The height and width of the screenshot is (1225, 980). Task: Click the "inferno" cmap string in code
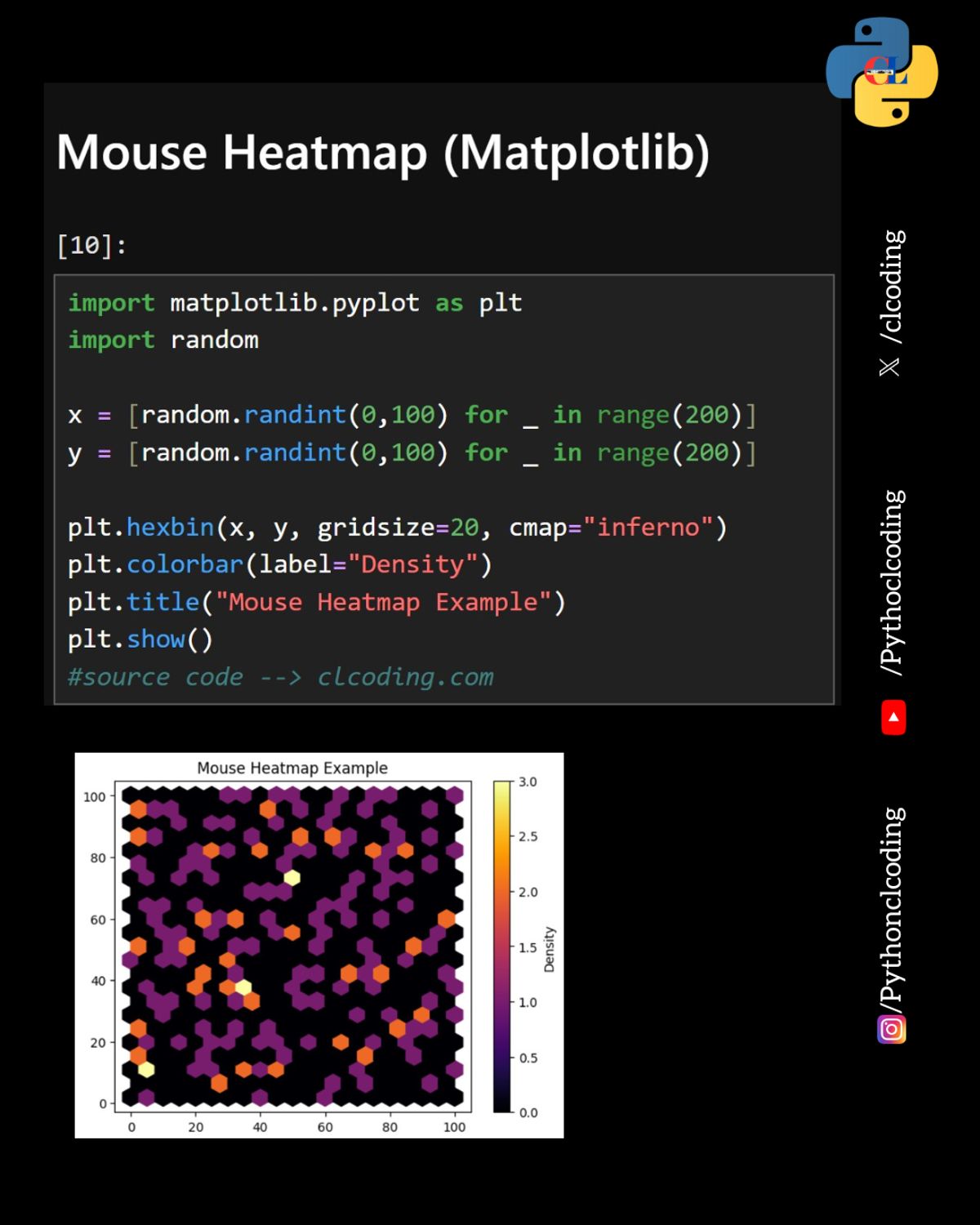coord(648,528)
